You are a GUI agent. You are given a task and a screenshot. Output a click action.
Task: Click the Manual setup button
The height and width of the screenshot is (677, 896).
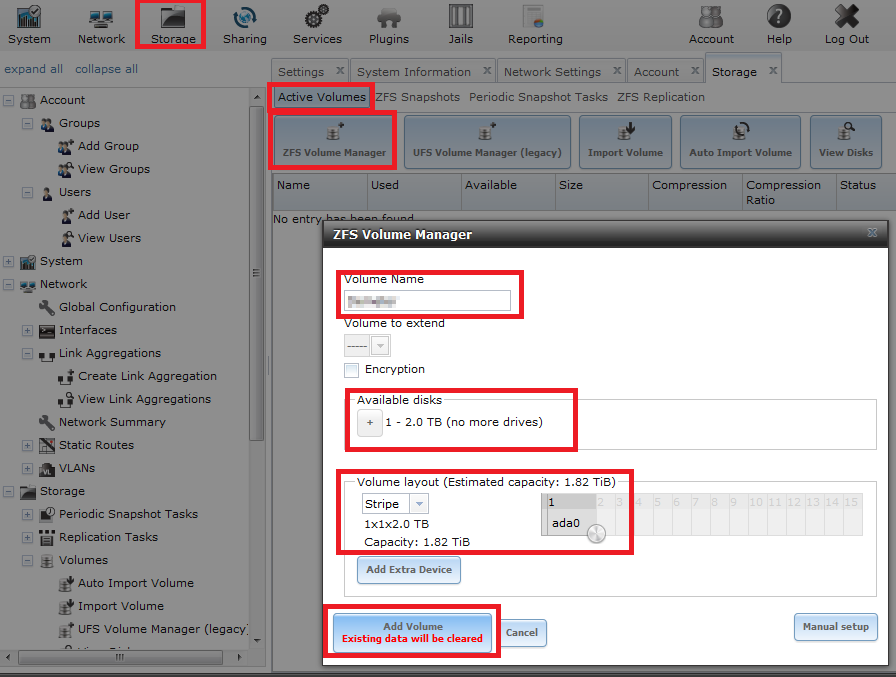835,627
